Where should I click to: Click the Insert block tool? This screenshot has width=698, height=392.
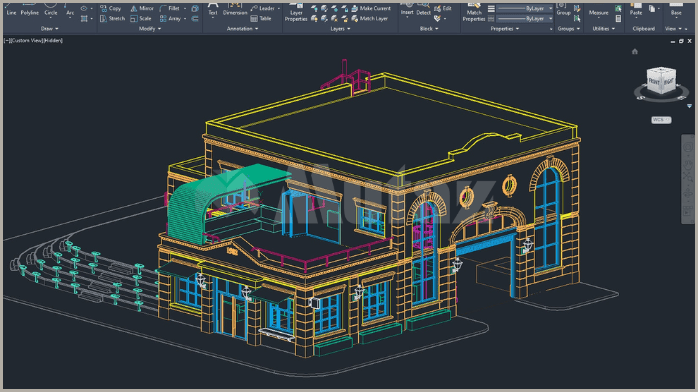(x=407, y=10)
